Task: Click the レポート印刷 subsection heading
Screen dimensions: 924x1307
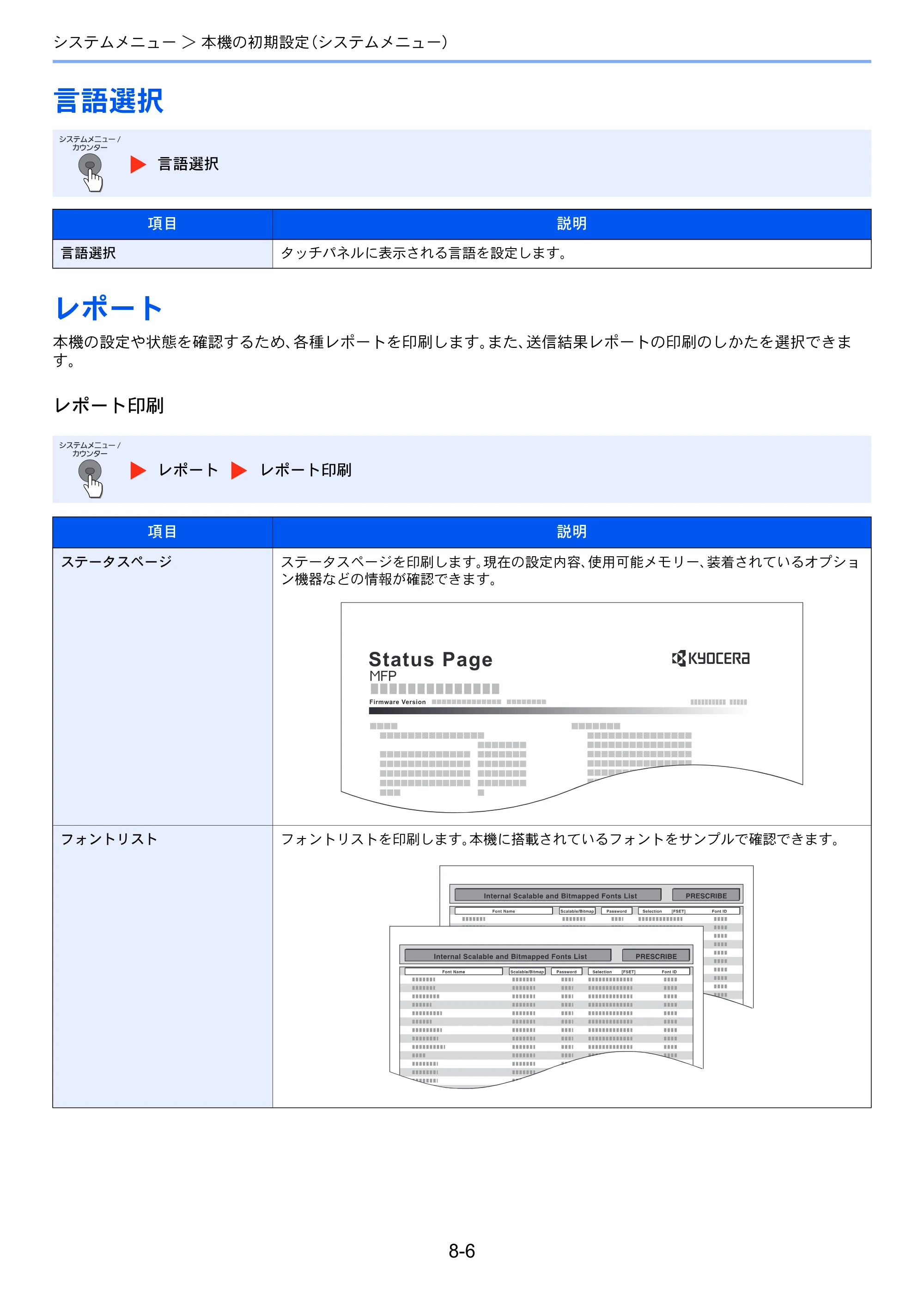Action: 109,405
